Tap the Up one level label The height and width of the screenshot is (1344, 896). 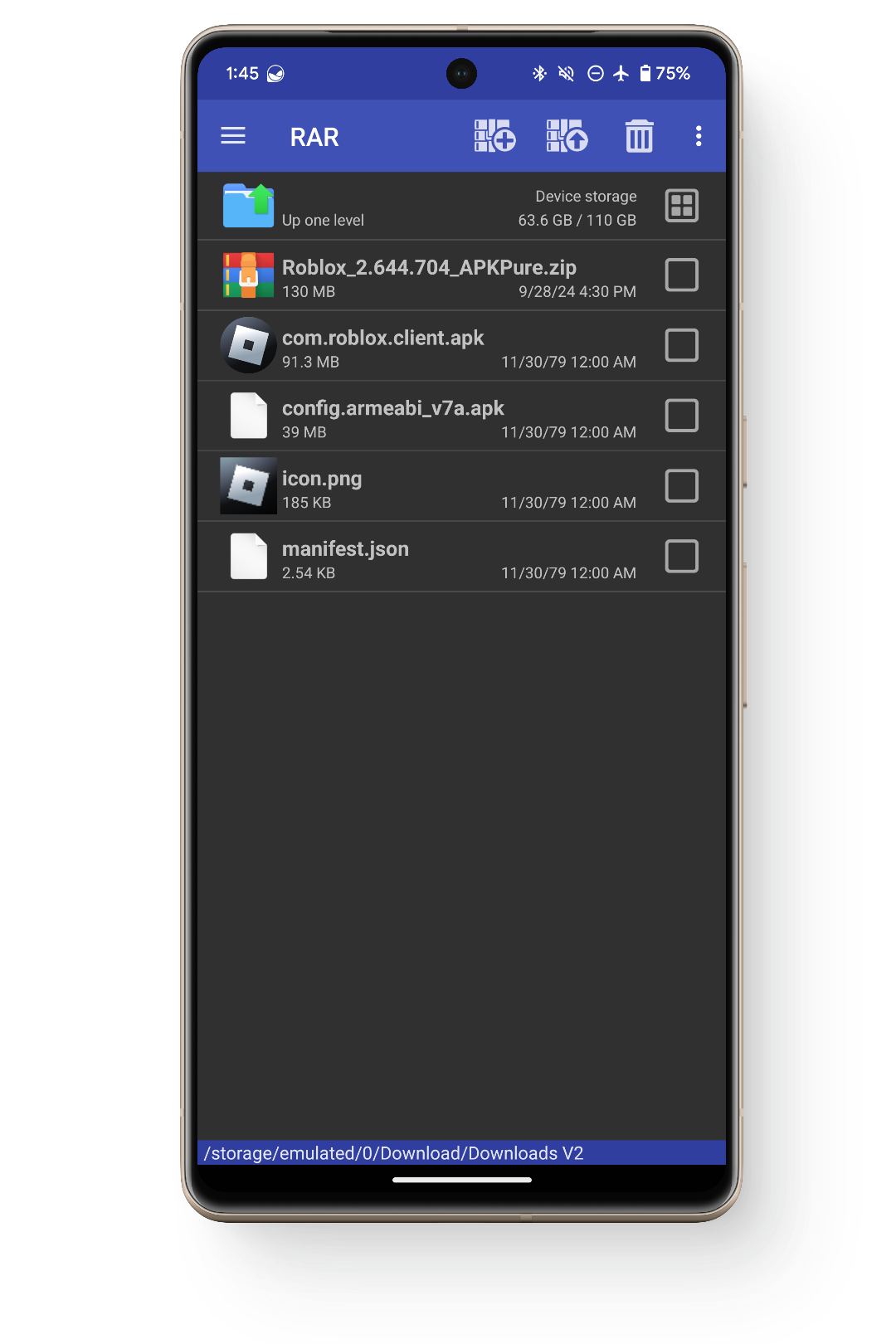pyautogui.click(x=323, y=220)
